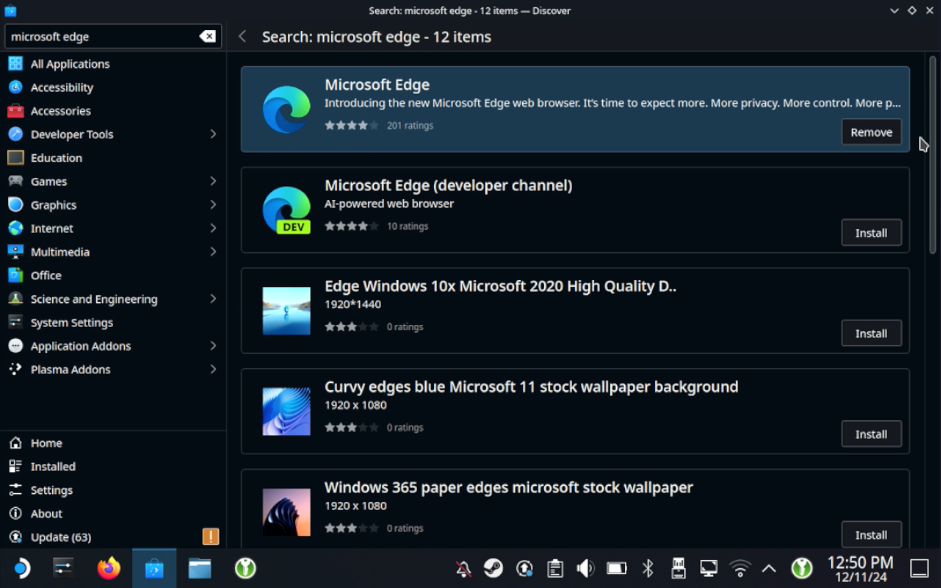The width and height of the screenshot is (941, 588).
Task: Click the About info icon
Action: pos(16,513)
